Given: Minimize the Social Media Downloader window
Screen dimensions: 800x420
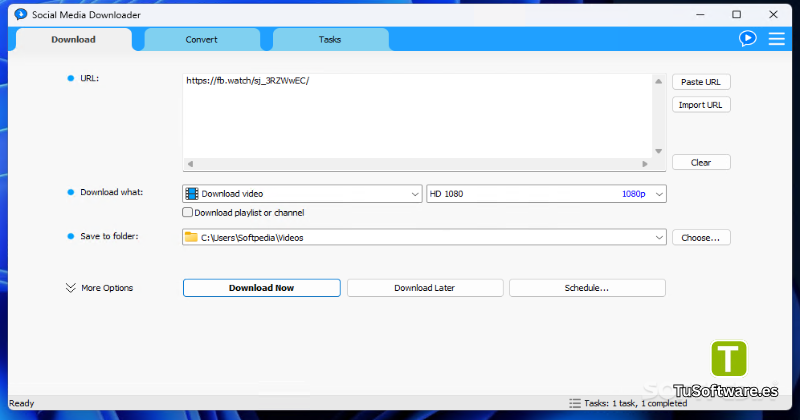Looking at the screenshot, I should (x=700, y=14).
